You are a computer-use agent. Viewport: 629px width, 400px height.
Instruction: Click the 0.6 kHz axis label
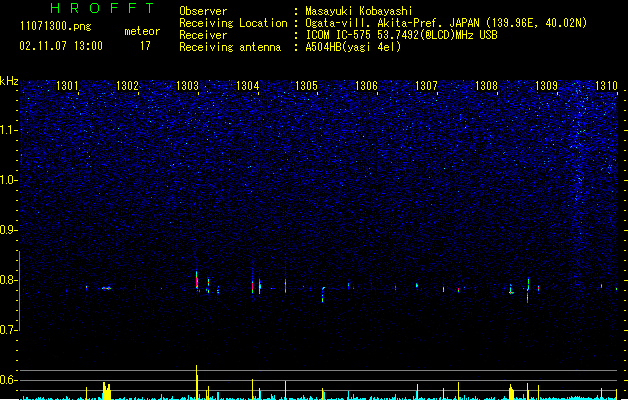[9, 380]
